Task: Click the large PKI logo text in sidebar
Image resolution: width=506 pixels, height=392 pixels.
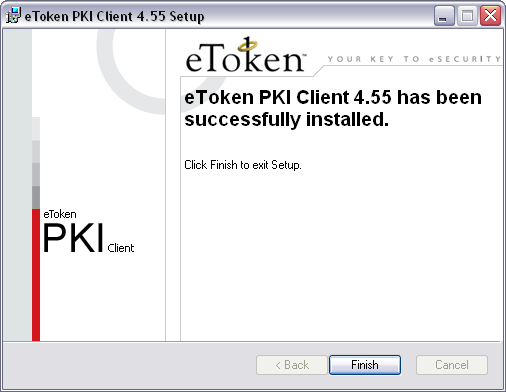Action: pyautogui.click(x=73, y=238)
